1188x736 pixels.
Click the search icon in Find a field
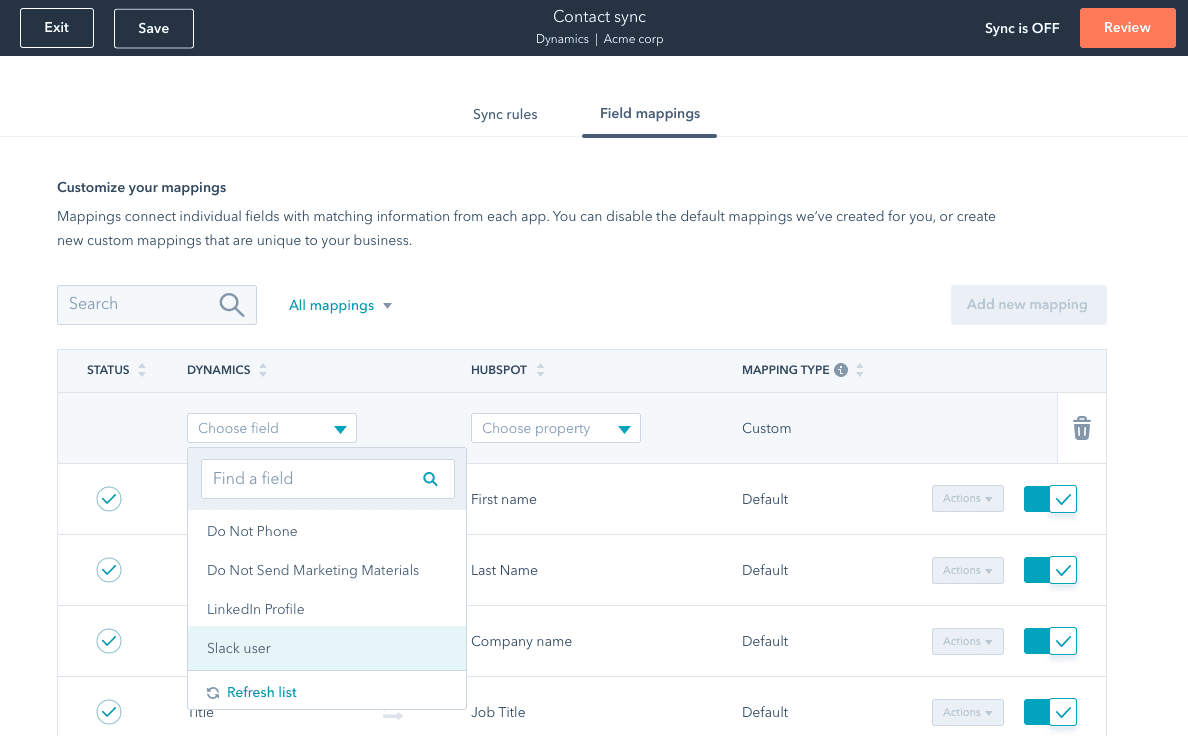click(x=430, y=479)
